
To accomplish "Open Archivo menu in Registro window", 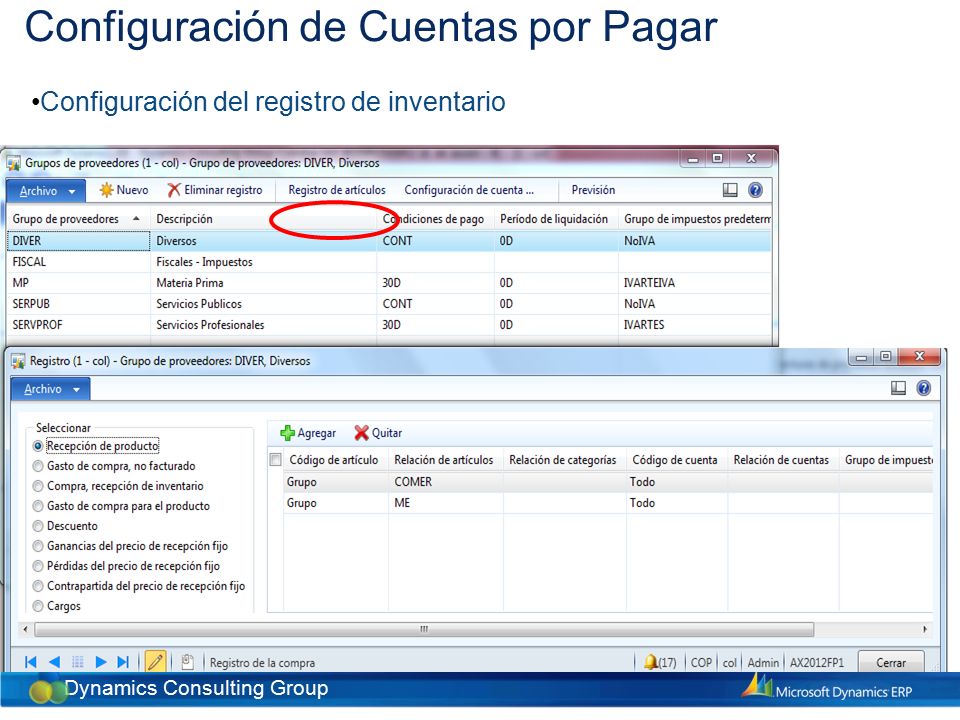I will [x=51, y=389].
